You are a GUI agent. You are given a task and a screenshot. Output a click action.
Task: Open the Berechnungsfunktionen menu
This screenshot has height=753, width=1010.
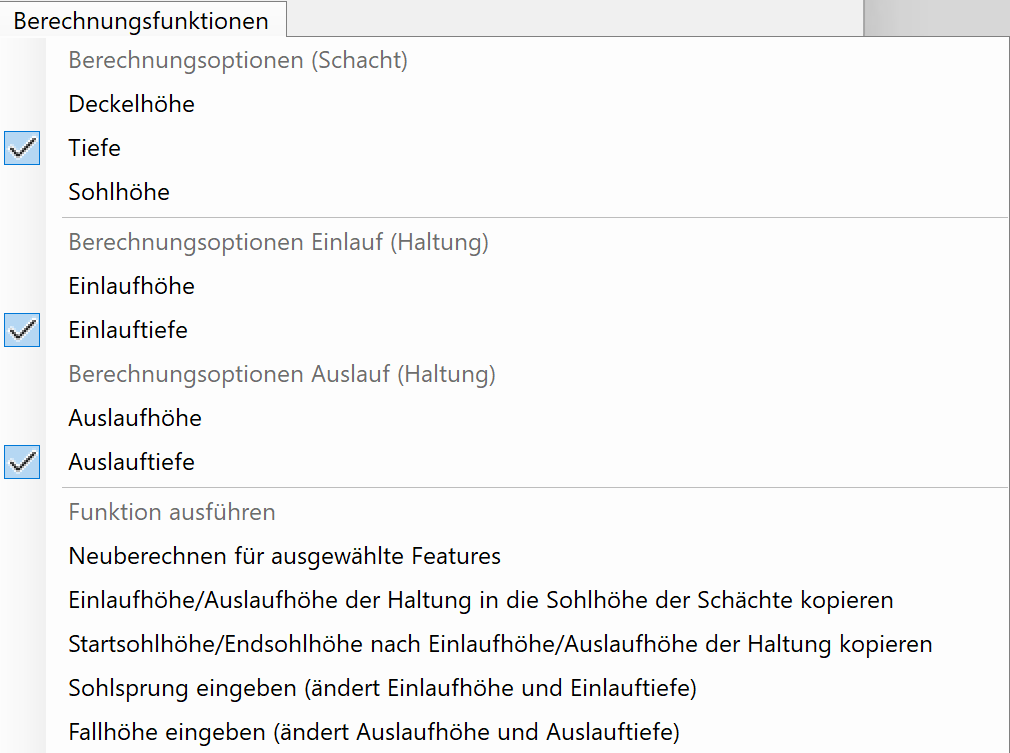[141, 21]
